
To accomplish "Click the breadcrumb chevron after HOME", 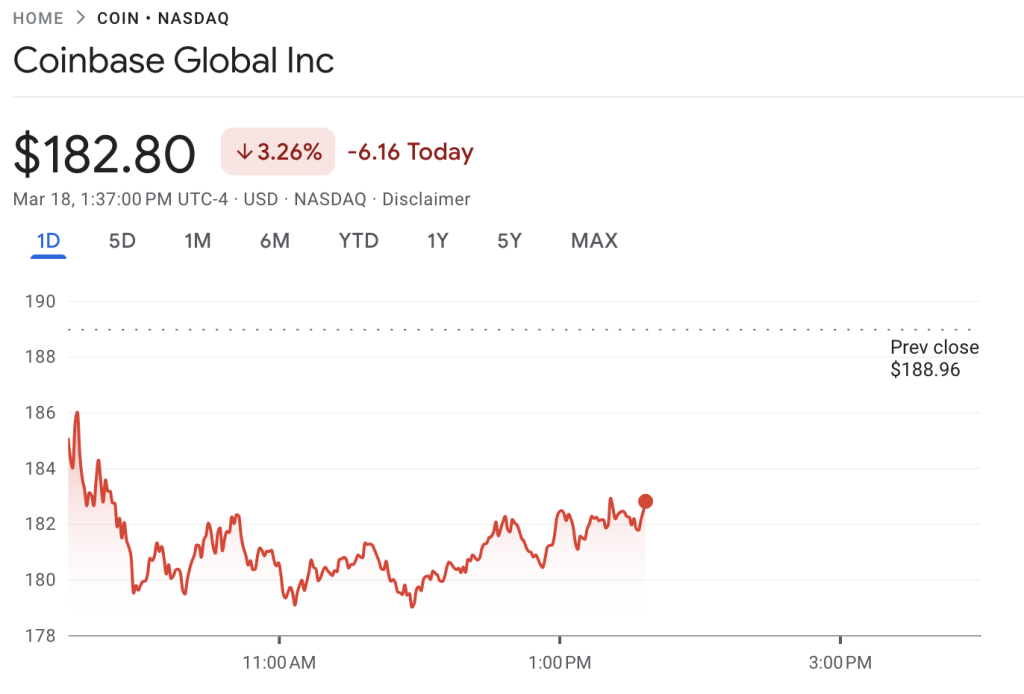I will coord(81,19).
